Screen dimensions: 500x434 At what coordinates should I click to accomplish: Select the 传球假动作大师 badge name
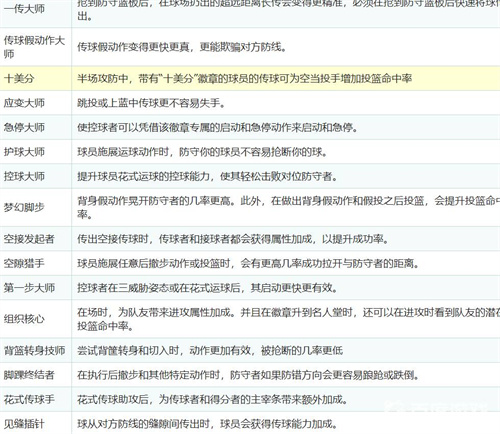tap(34, 47)
